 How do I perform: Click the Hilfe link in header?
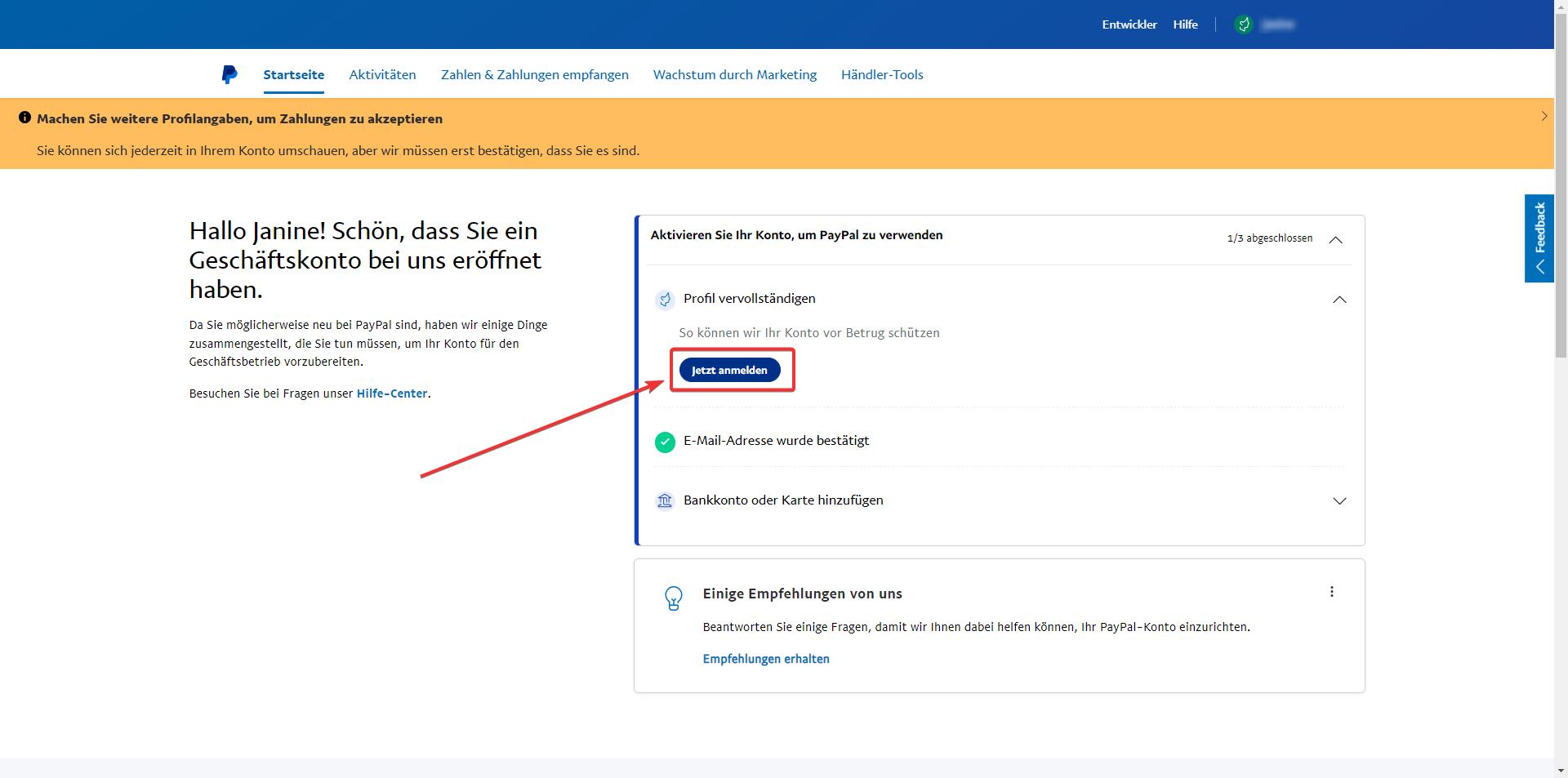tap(1185, 24)
